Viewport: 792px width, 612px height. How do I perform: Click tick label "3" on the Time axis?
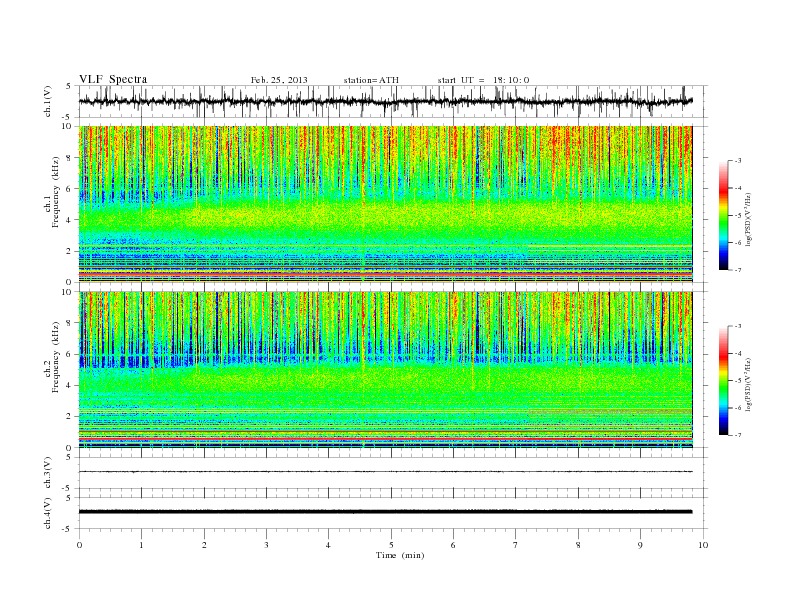click(266, 545)
